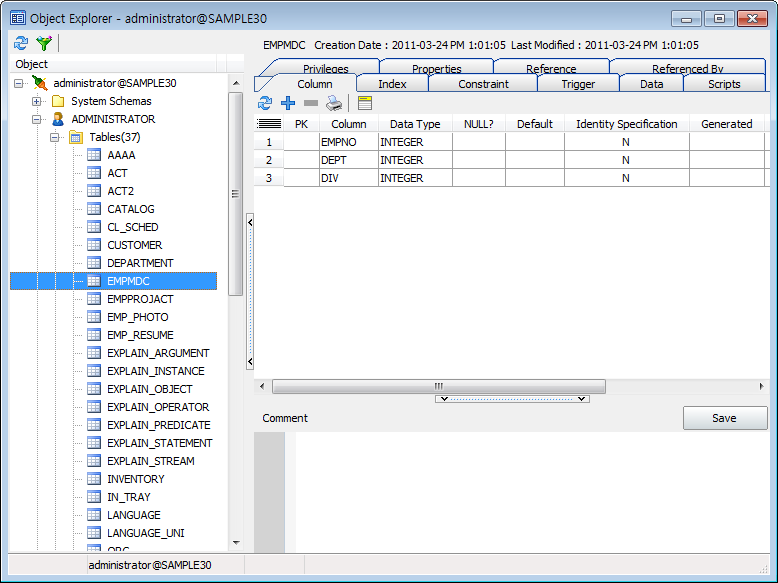Switch to the Constraint tab
The image size is (778, 583).
click(483, 84)
